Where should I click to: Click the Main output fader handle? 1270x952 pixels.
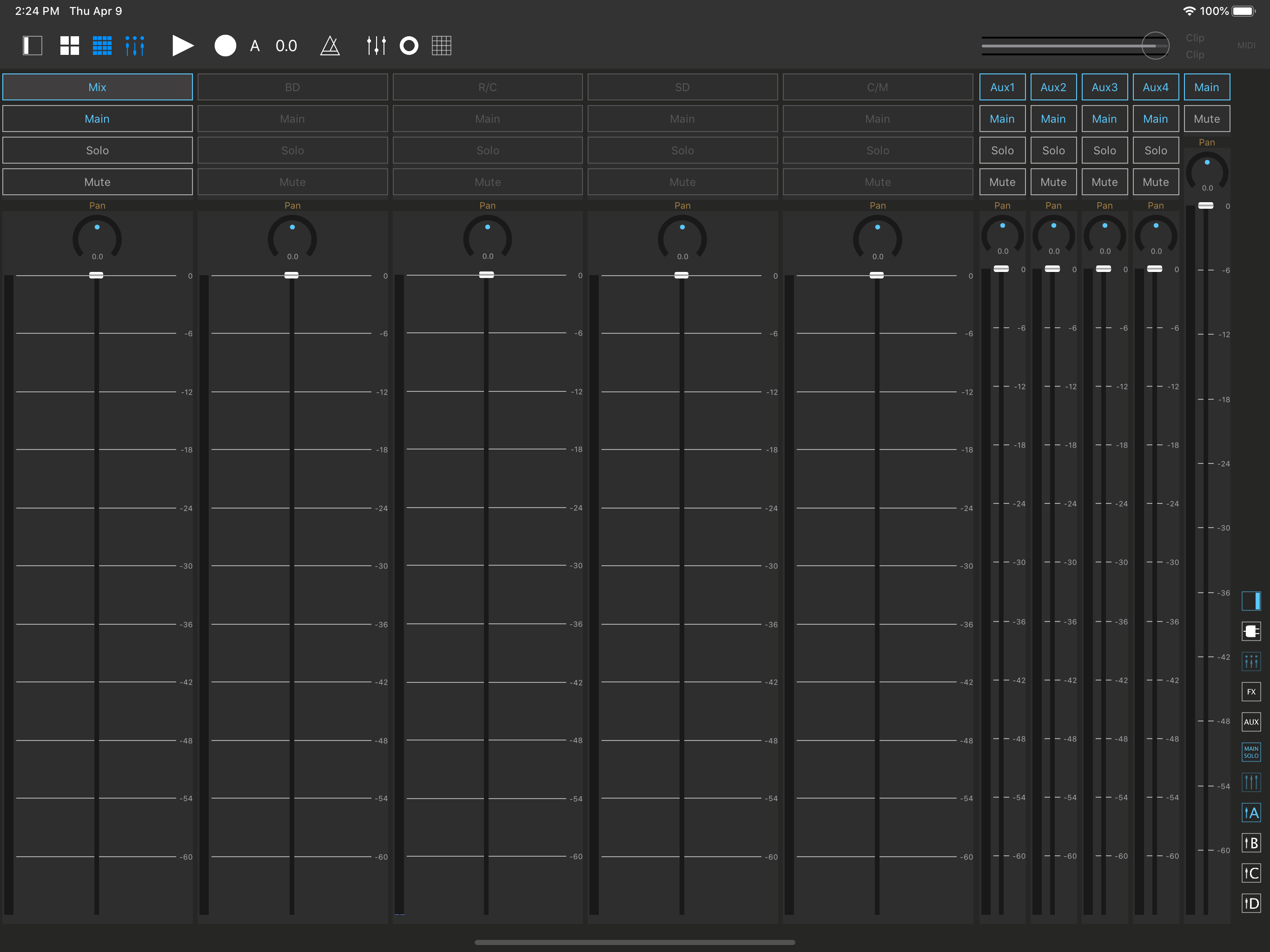(1206, 205)
